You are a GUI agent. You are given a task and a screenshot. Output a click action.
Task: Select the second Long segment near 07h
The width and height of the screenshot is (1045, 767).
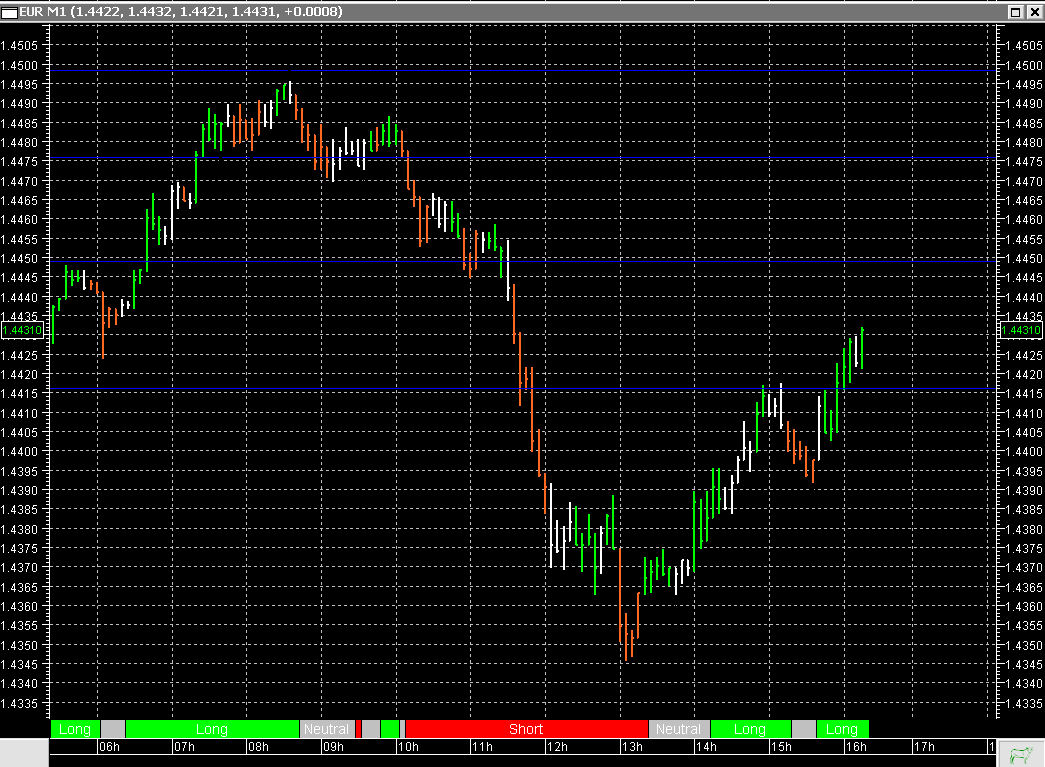click(213, 729)
